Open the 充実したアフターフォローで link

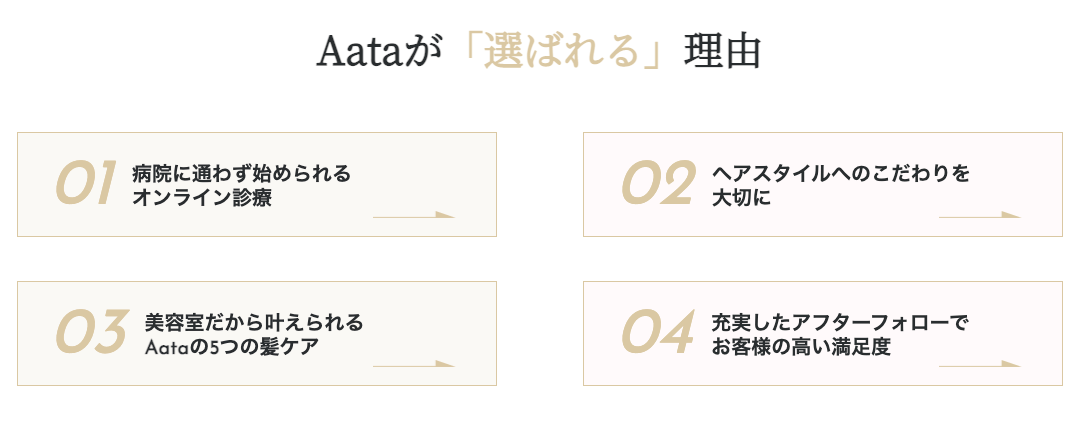click(840, 322)
